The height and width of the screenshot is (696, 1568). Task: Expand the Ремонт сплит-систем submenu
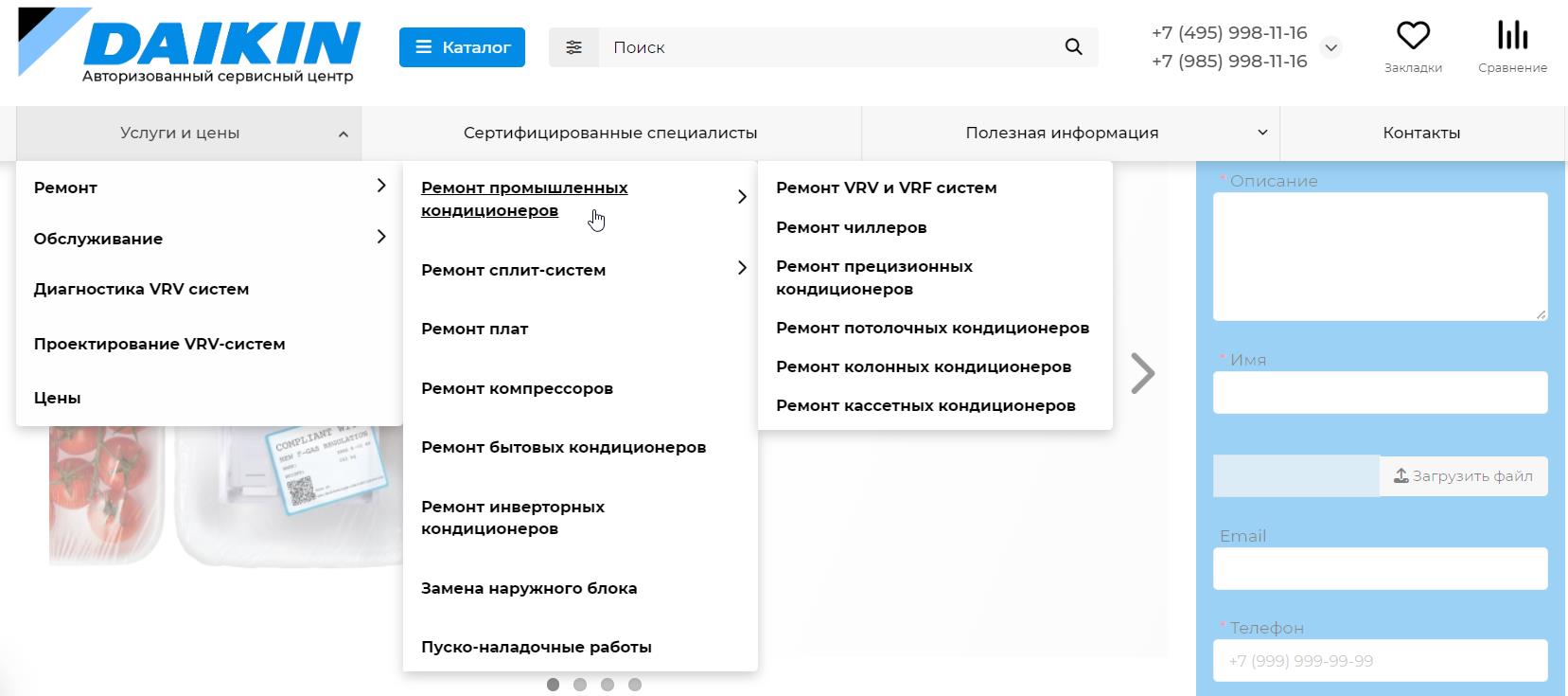tap(742, 269)
